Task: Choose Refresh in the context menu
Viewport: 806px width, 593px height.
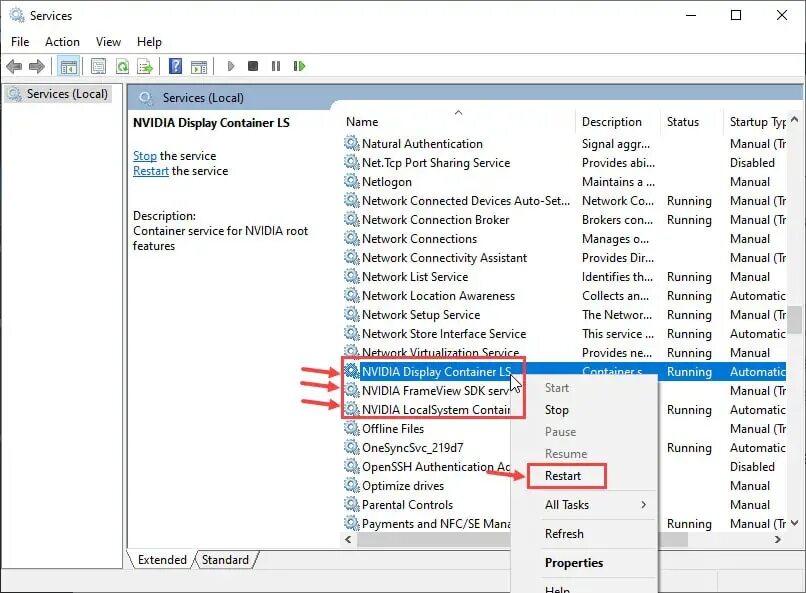Action: (564, 534)
